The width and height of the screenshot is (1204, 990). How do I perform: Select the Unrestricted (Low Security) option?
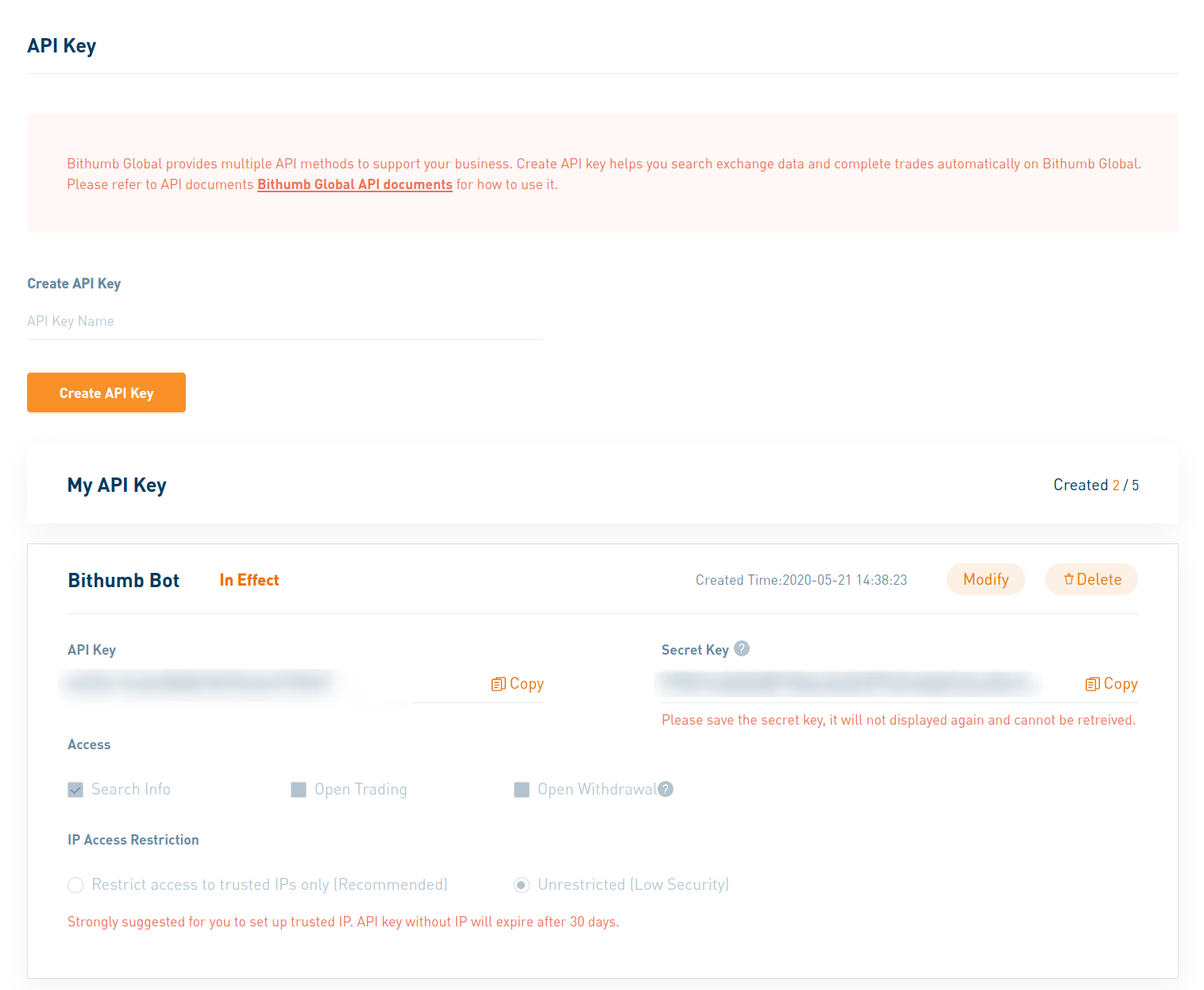click(522, 885)
